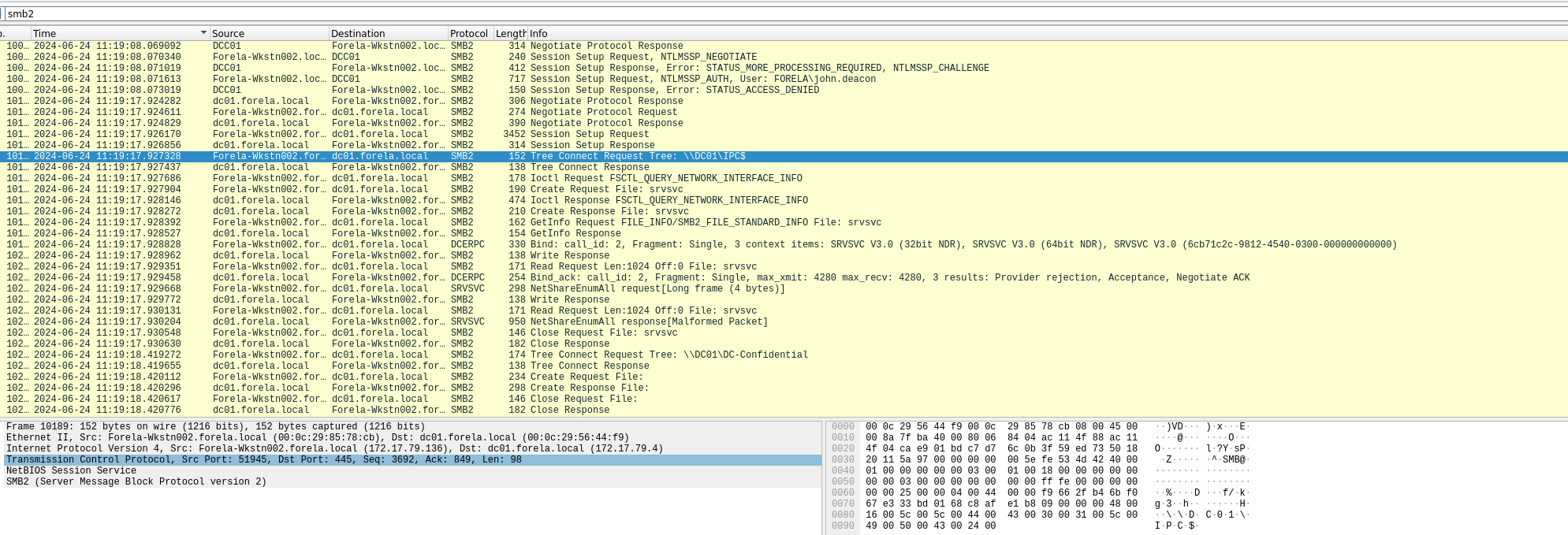Viewport: 1568px width, 535px height.
Task: Select the Create Response File: srvsvc packet
Action: 784,211
